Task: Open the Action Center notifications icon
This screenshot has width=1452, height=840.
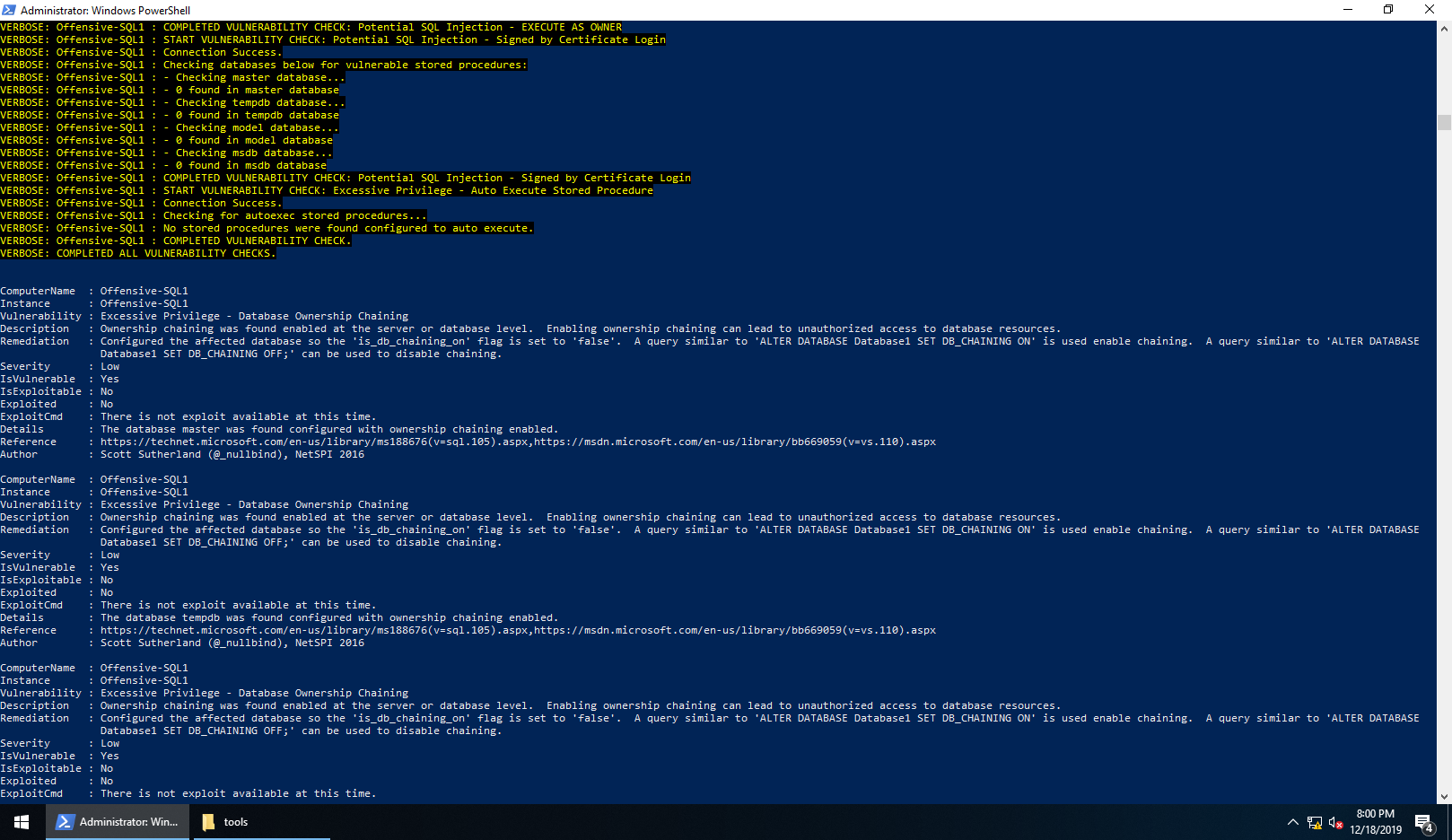Action: click(1424, 822)
